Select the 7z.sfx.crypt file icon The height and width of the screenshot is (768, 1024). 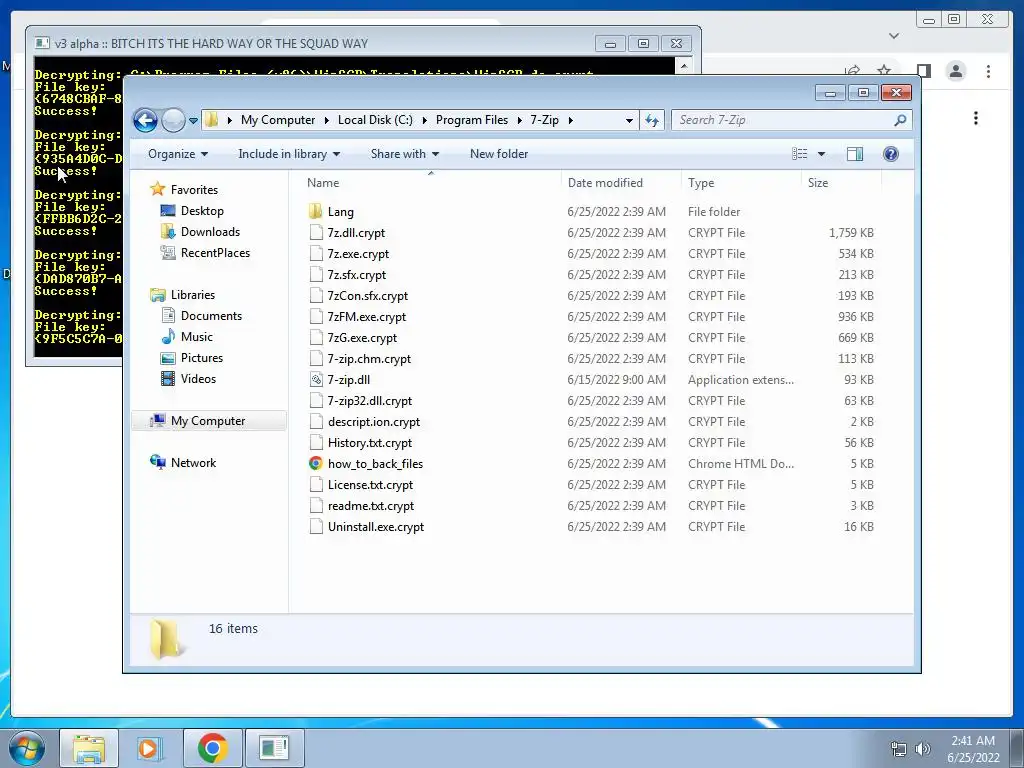point(316,274)
